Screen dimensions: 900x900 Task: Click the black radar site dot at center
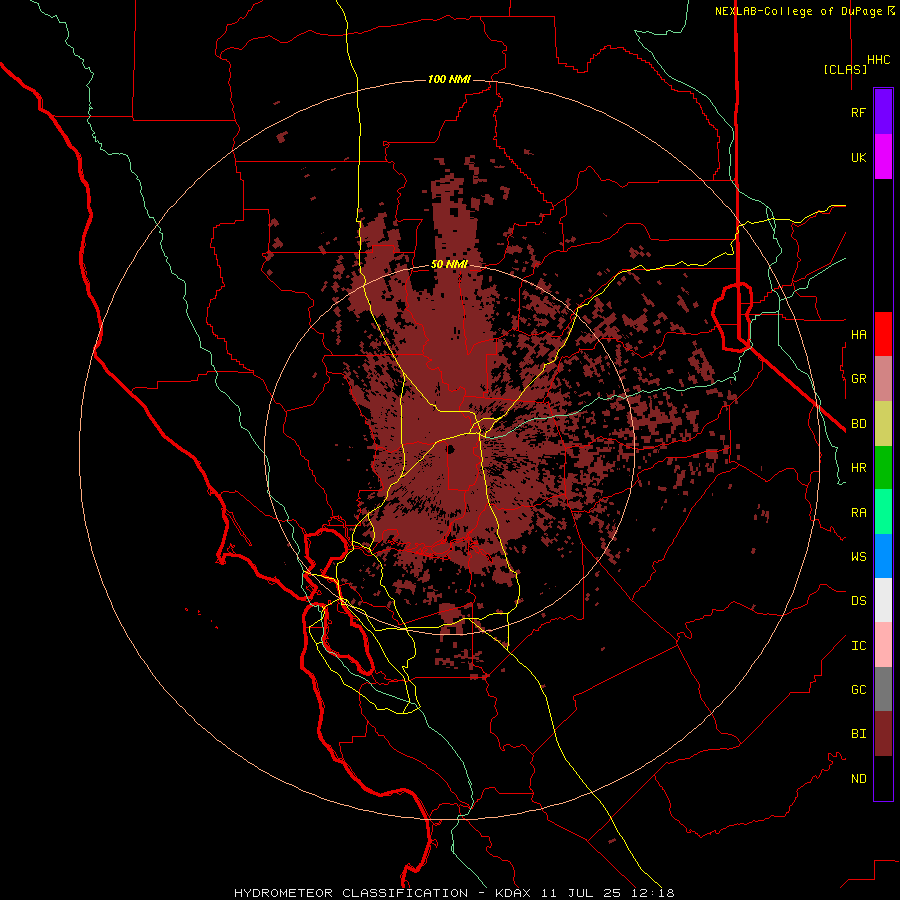(451, 449)
